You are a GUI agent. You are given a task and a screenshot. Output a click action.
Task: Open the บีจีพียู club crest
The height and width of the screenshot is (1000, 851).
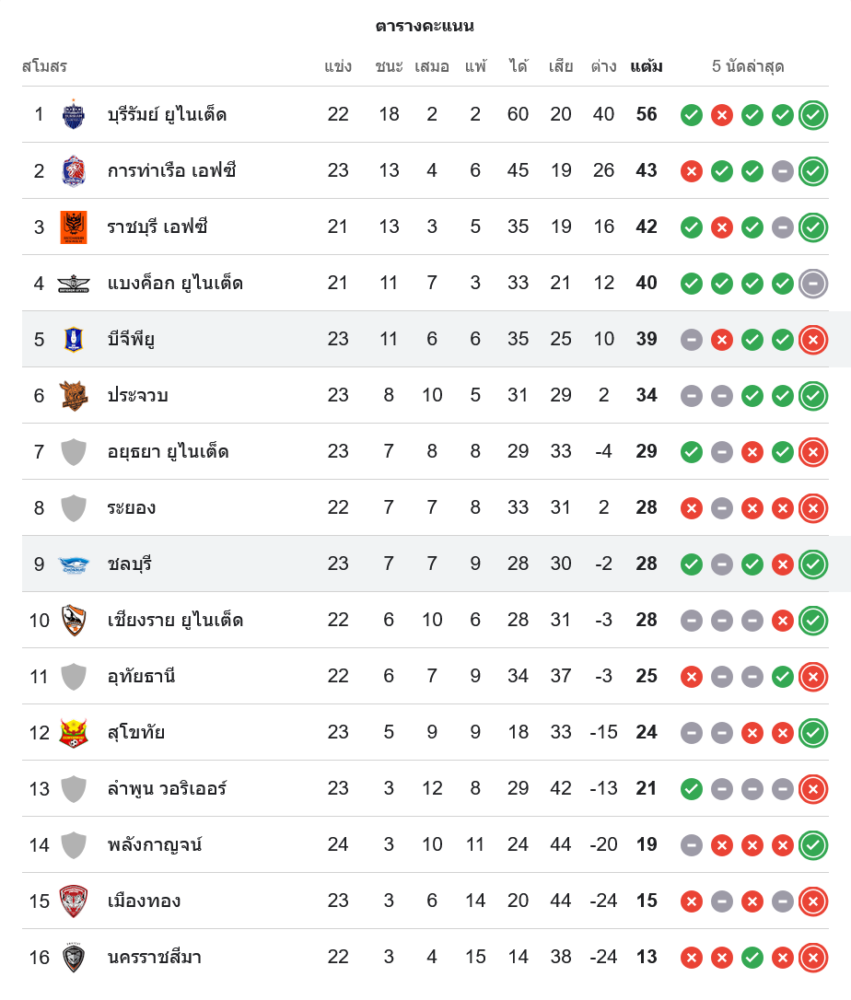coord(74,339)
